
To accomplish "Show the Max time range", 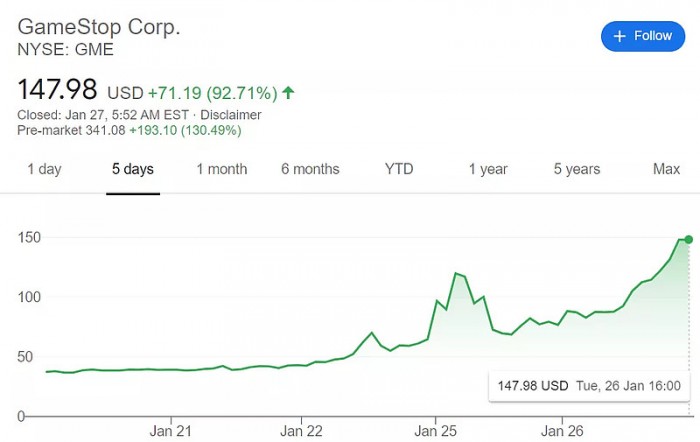I will pos(666,169).
